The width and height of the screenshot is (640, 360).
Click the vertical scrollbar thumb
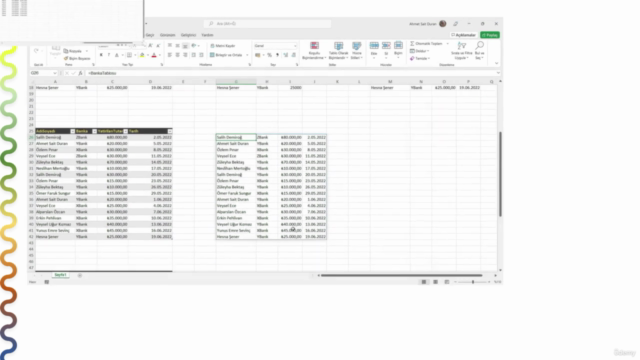(500, 174)
